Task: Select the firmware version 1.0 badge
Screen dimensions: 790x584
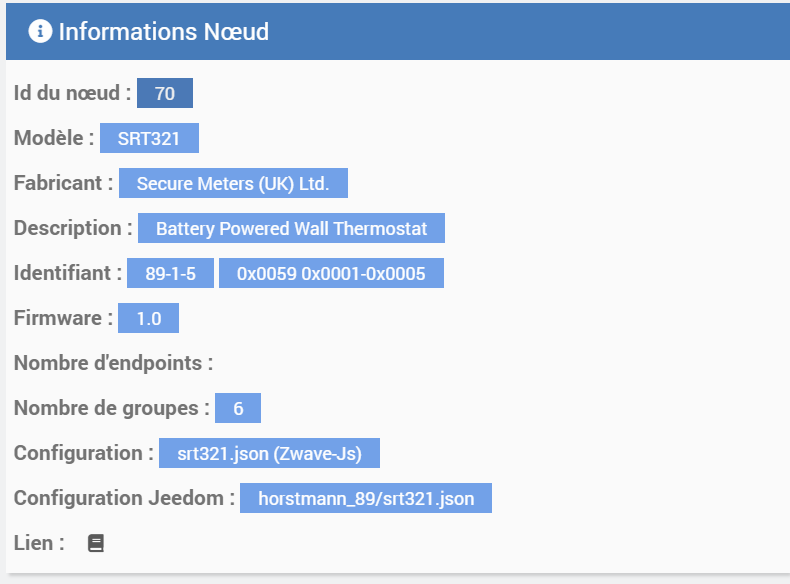Action: 149,318
